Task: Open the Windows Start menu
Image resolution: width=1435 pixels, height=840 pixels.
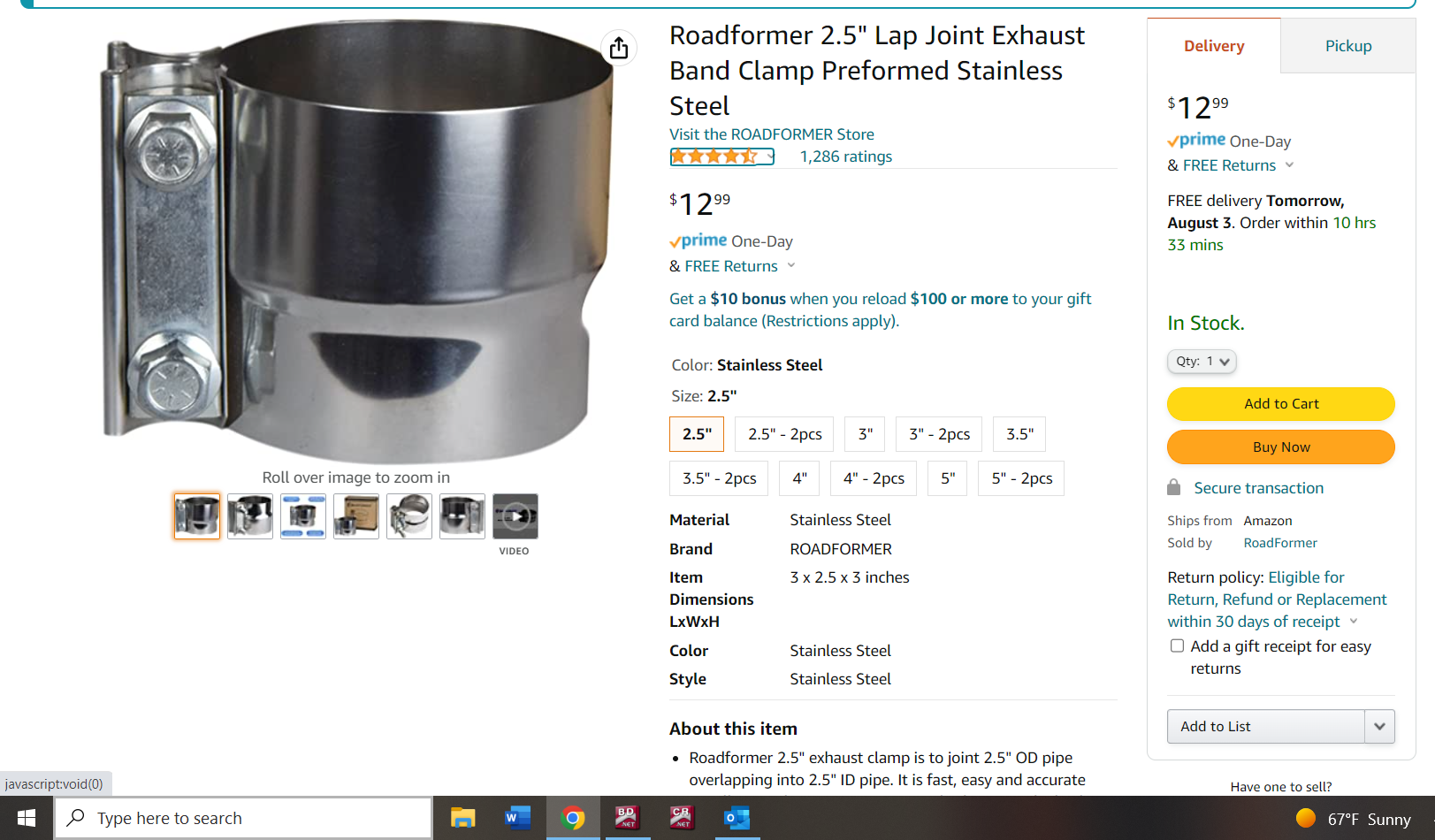Action: coord(27,818)
